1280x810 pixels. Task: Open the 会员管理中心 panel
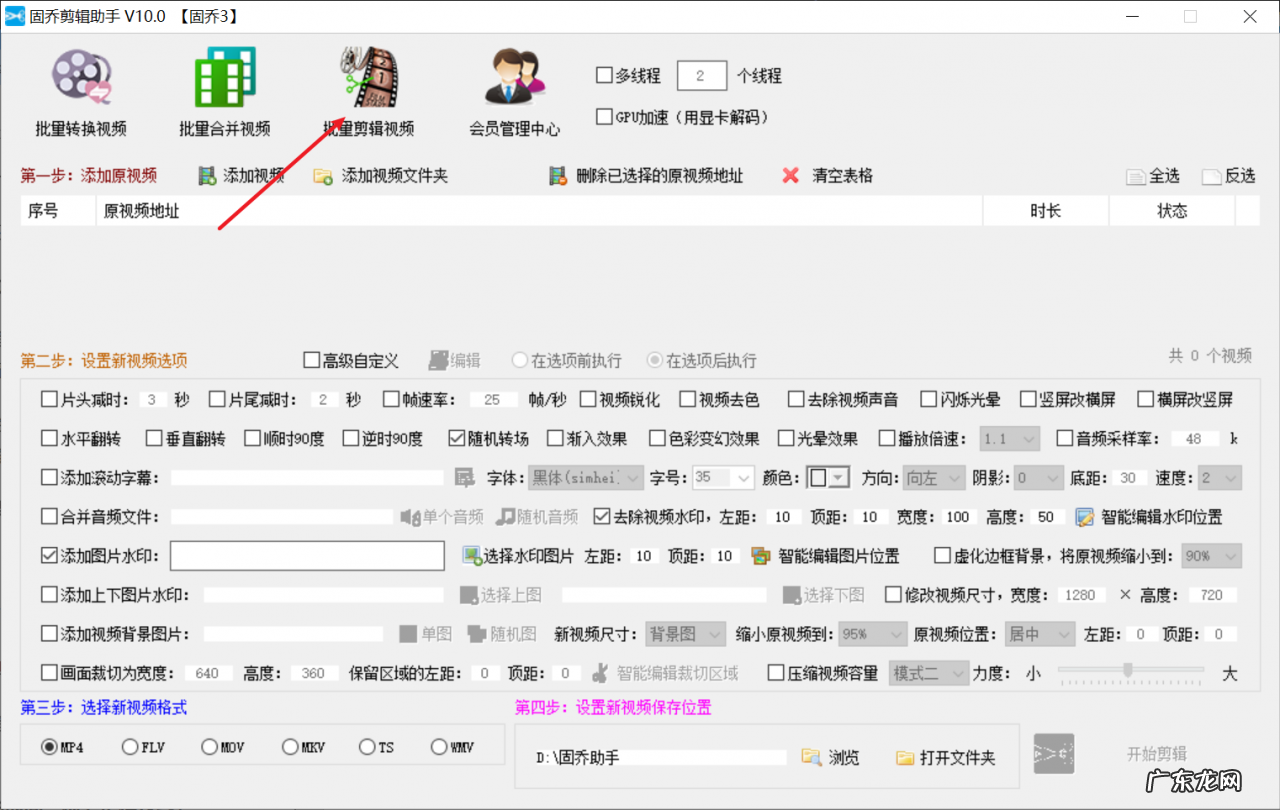(x=513, y=90)
